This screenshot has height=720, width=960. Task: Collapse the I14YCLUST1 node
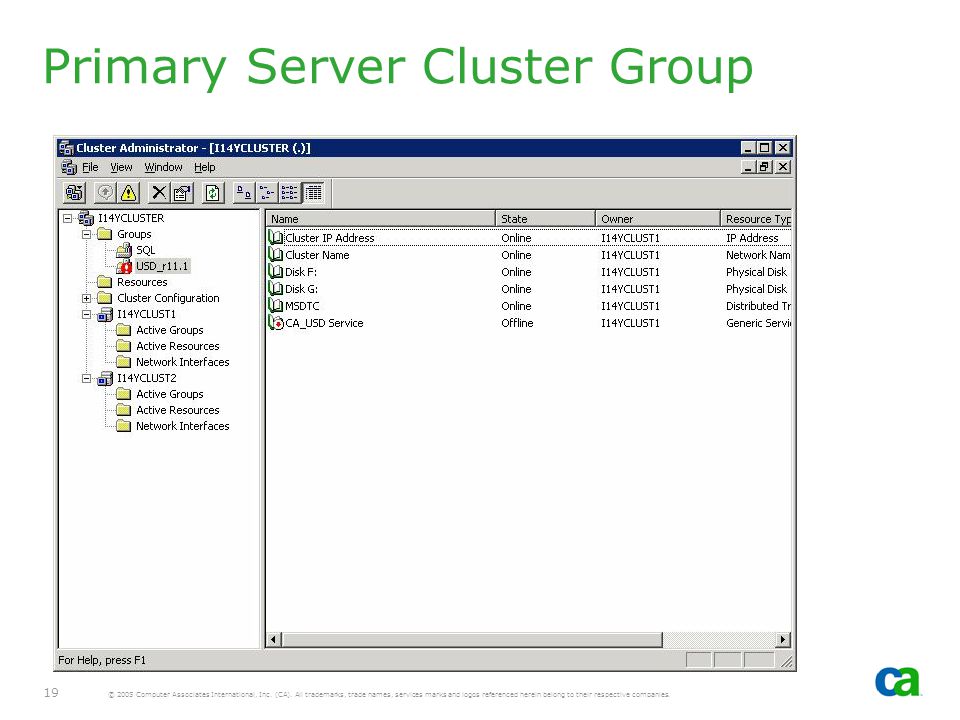[86, 314]
